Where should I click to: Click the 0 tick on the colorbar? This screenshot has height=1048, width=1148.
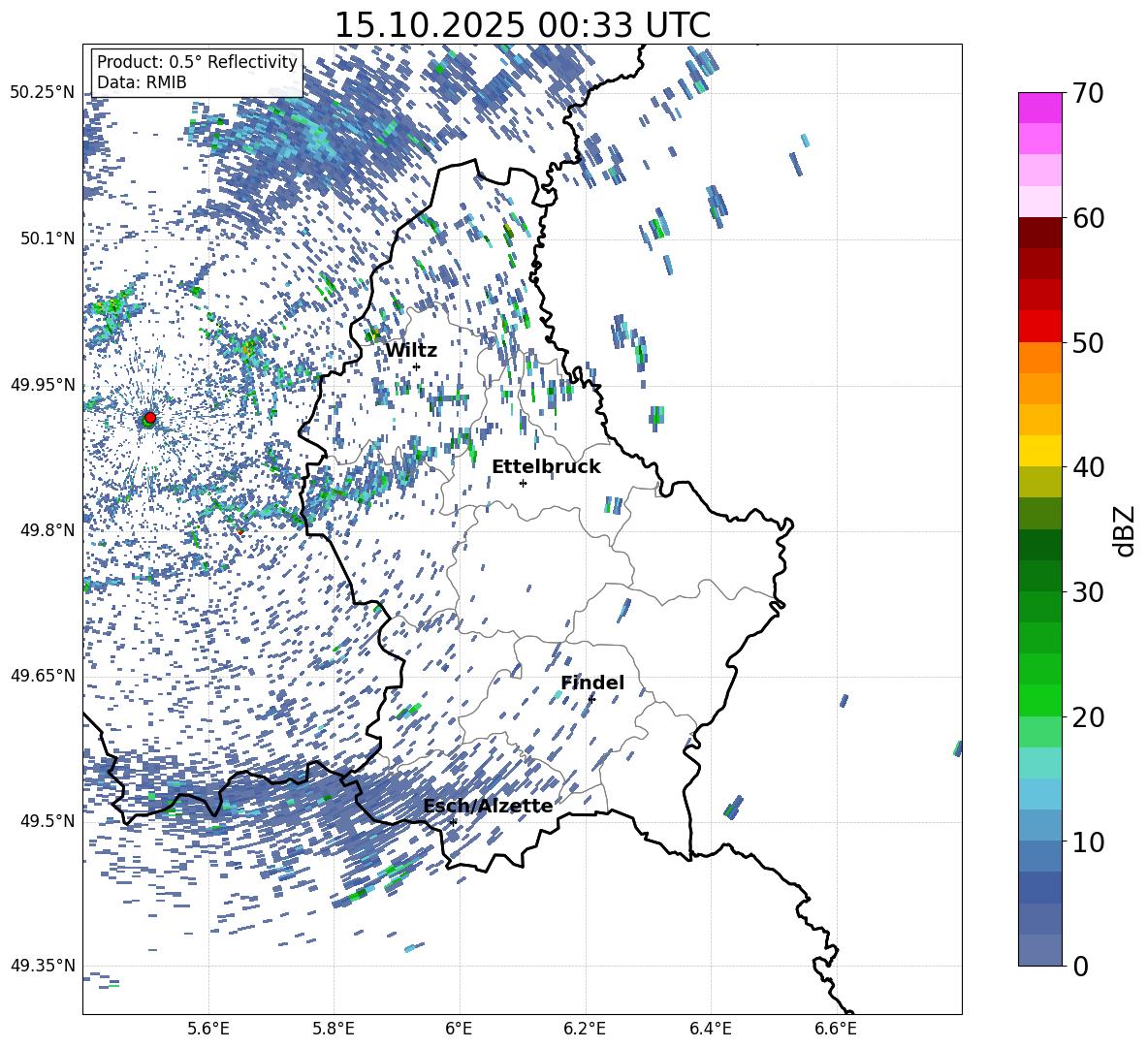point(1080,966)
